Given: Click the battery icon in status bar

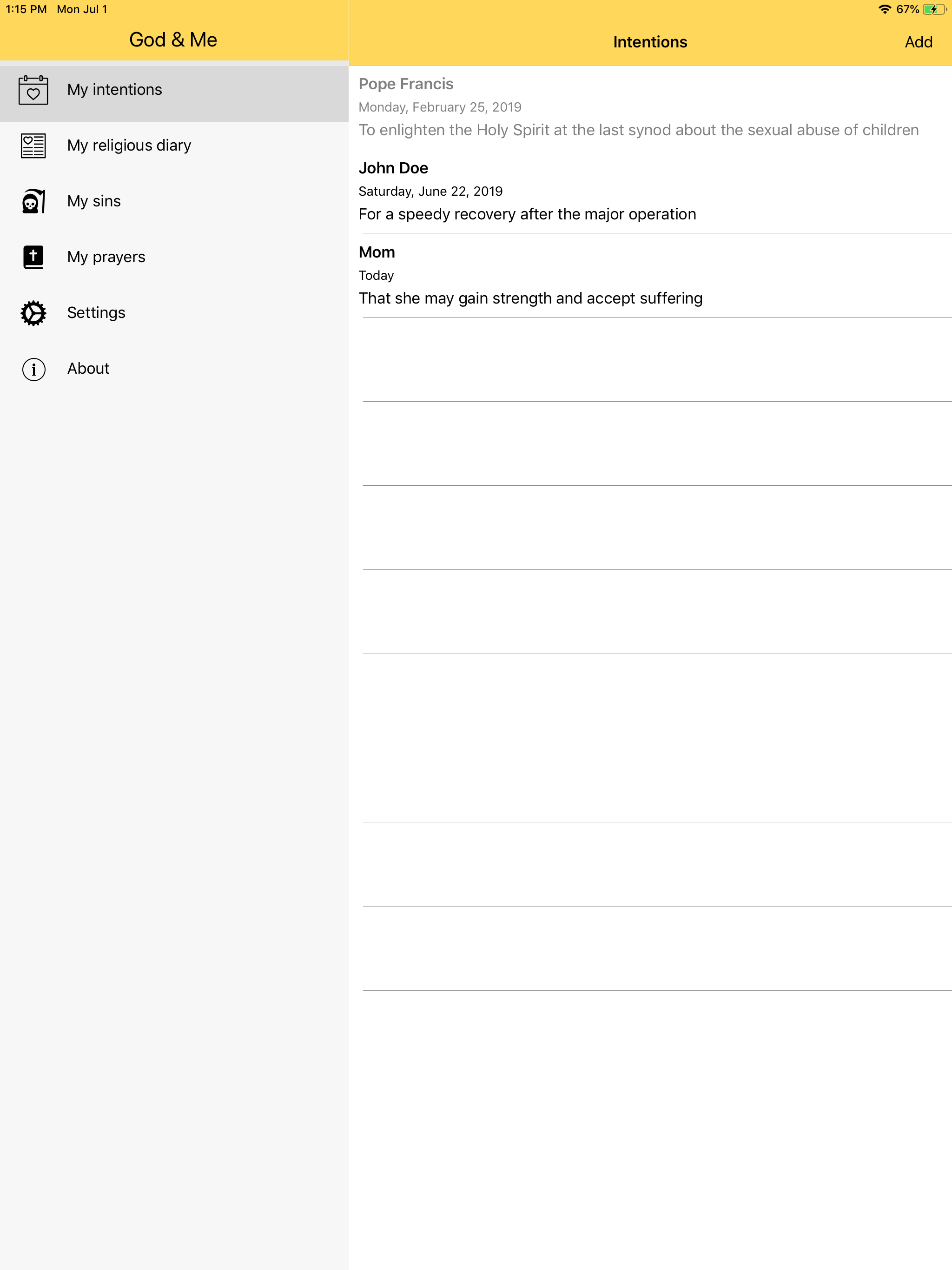Looking at the screenshot, I should 934,9.
